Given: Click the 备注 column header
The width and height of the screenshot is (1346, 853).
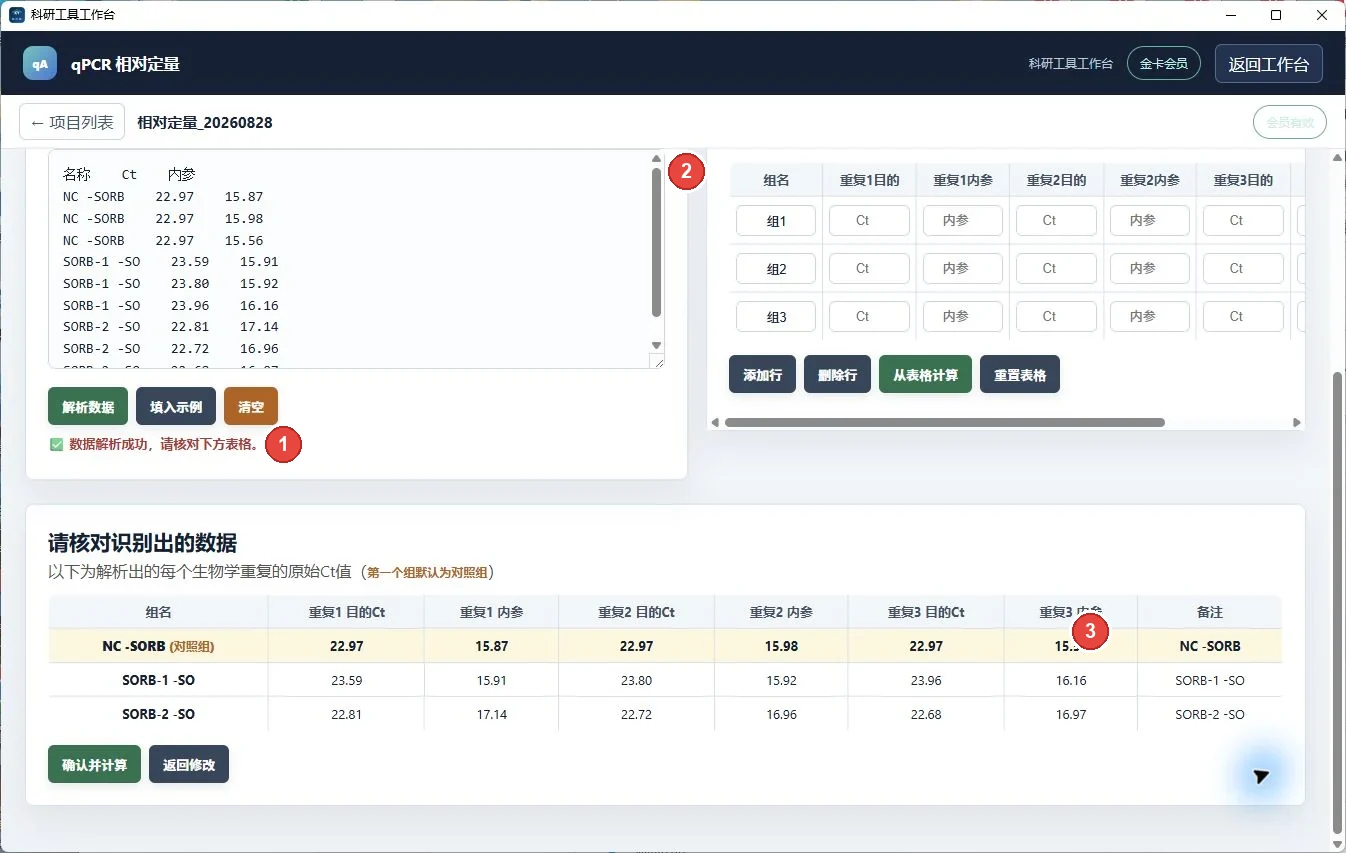Looking at the screenshot, I should (x=1209, y=612).
